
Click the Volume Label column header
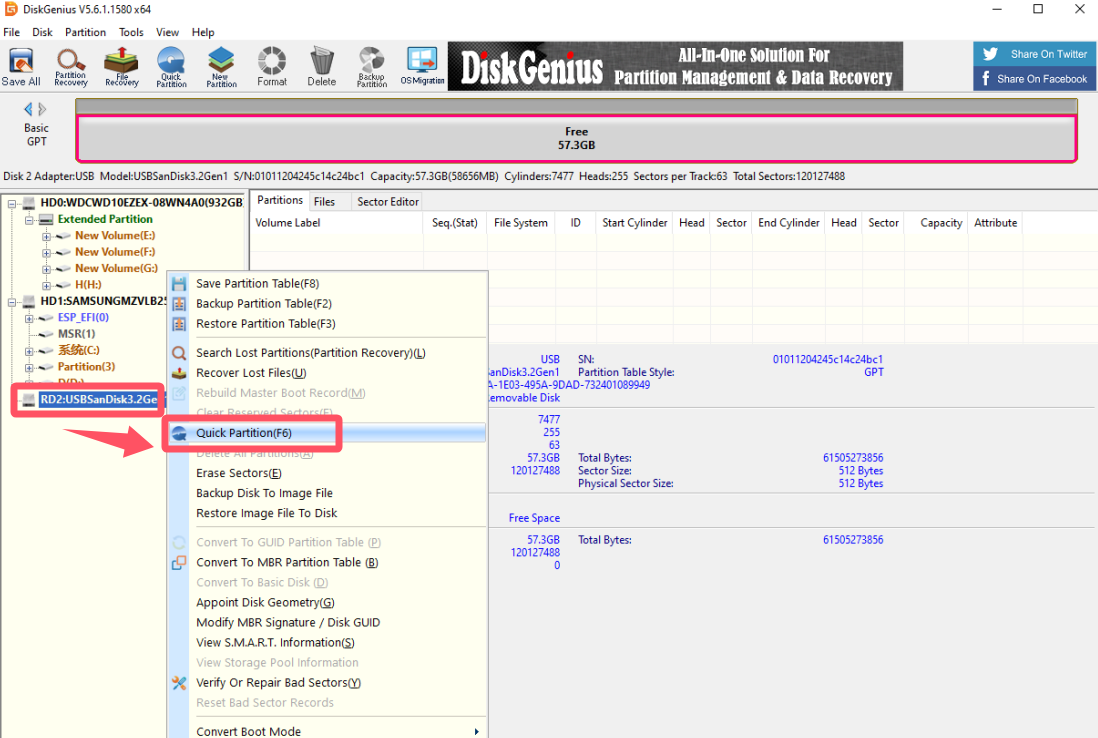(x=337, y=223)
